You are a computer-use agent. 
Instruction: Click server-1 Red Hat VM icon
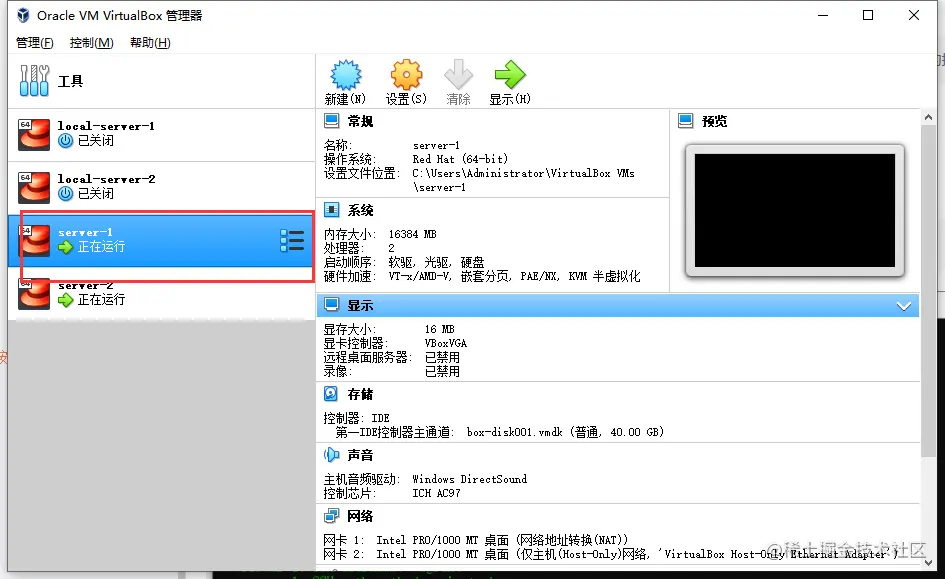click(x=34, y=240)
